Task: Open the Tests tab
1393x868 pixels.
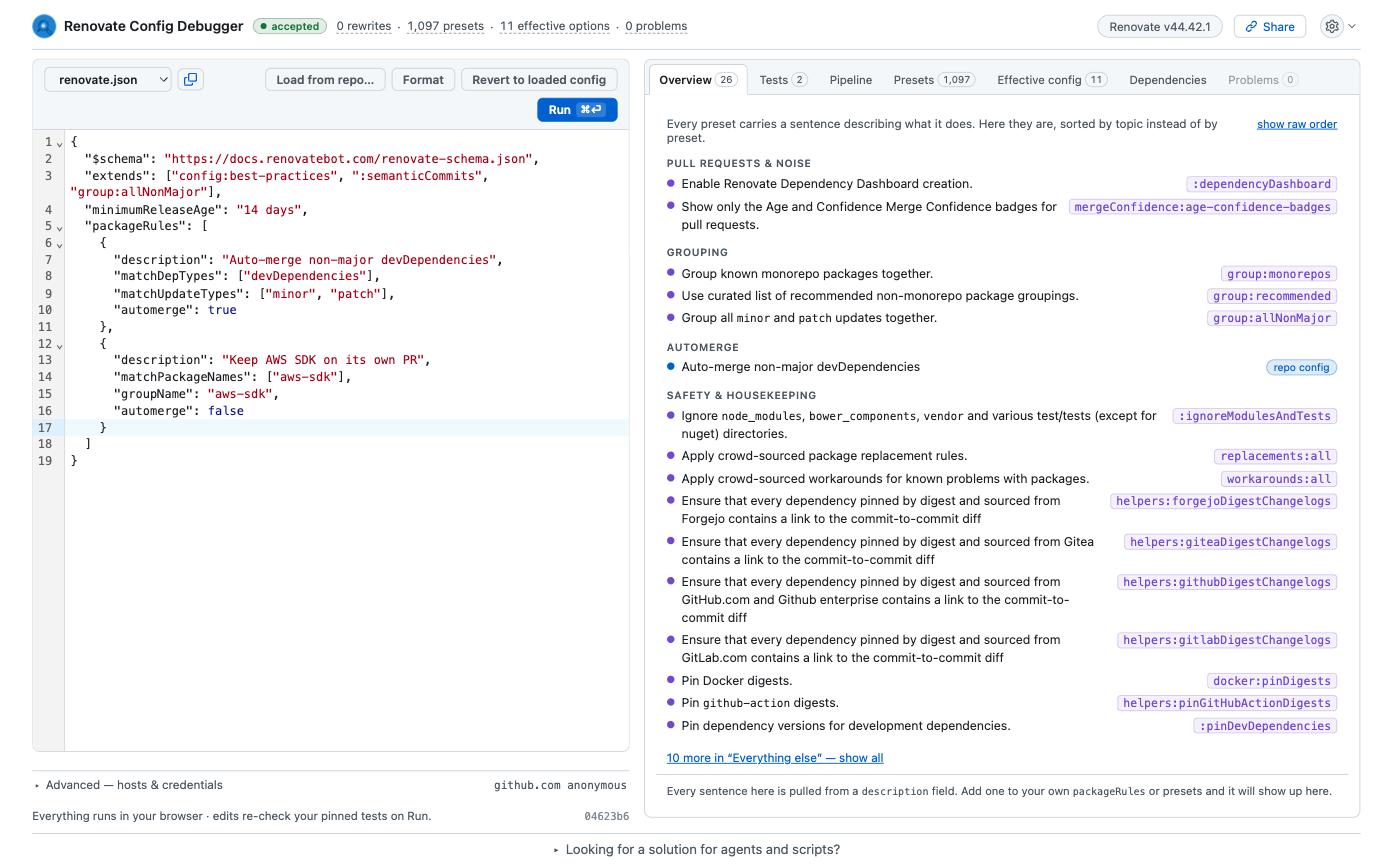Action: (783, 80)
